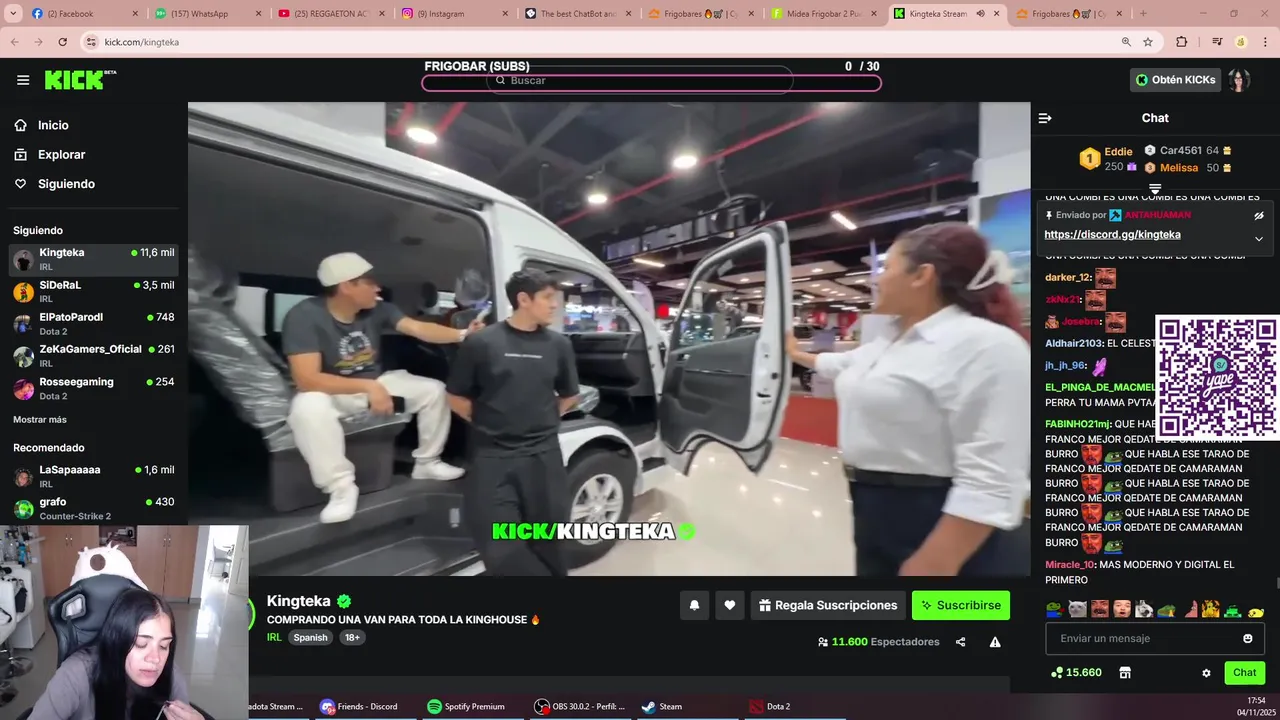1280x720 pixels.
Task: Open Siguiendo in the sidebar
Action: [66, 184]
